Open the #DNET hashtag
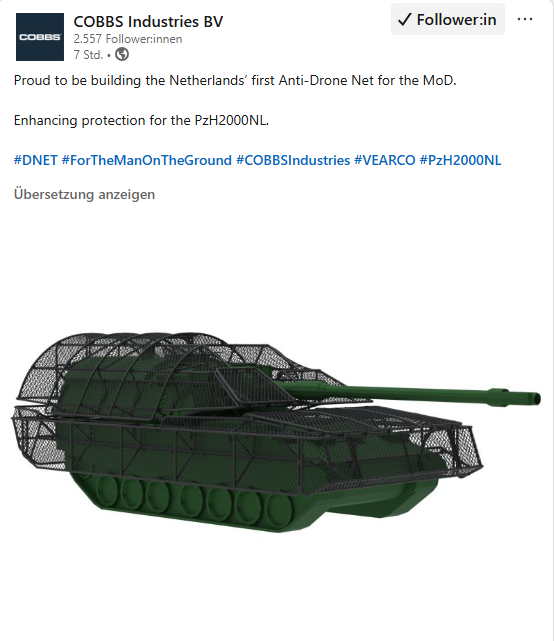554x641 pixels. tap(36, 160)
